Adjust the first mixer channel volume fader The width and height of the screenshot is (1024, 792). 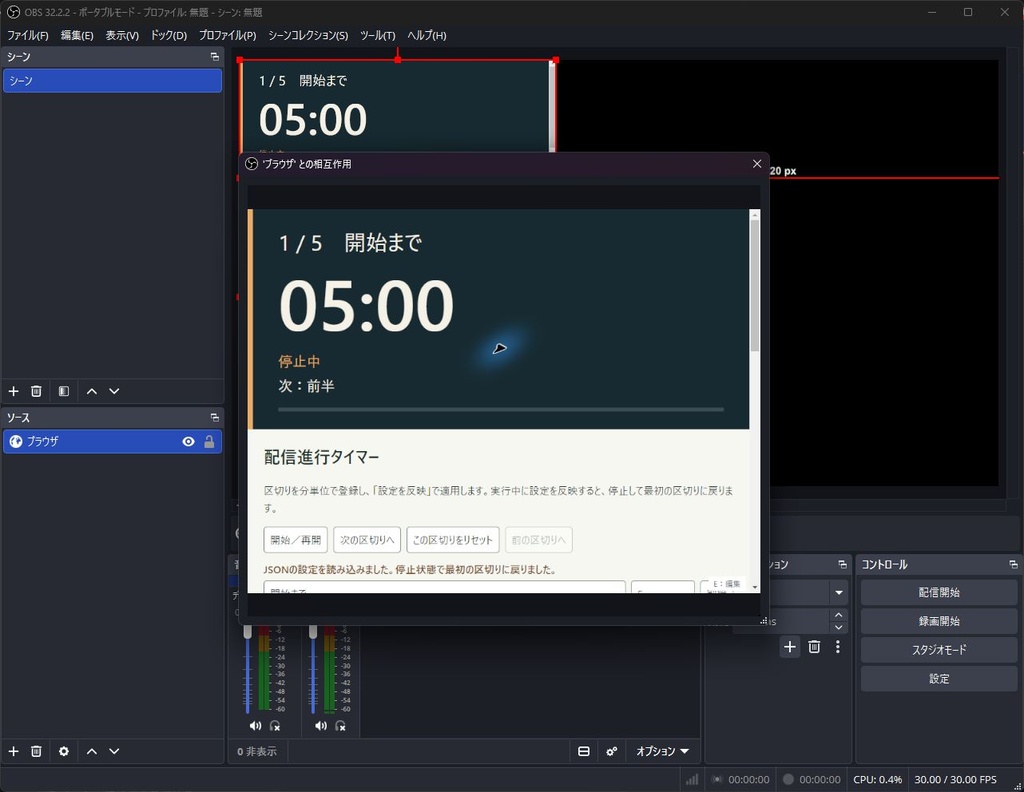coord(248,632)
